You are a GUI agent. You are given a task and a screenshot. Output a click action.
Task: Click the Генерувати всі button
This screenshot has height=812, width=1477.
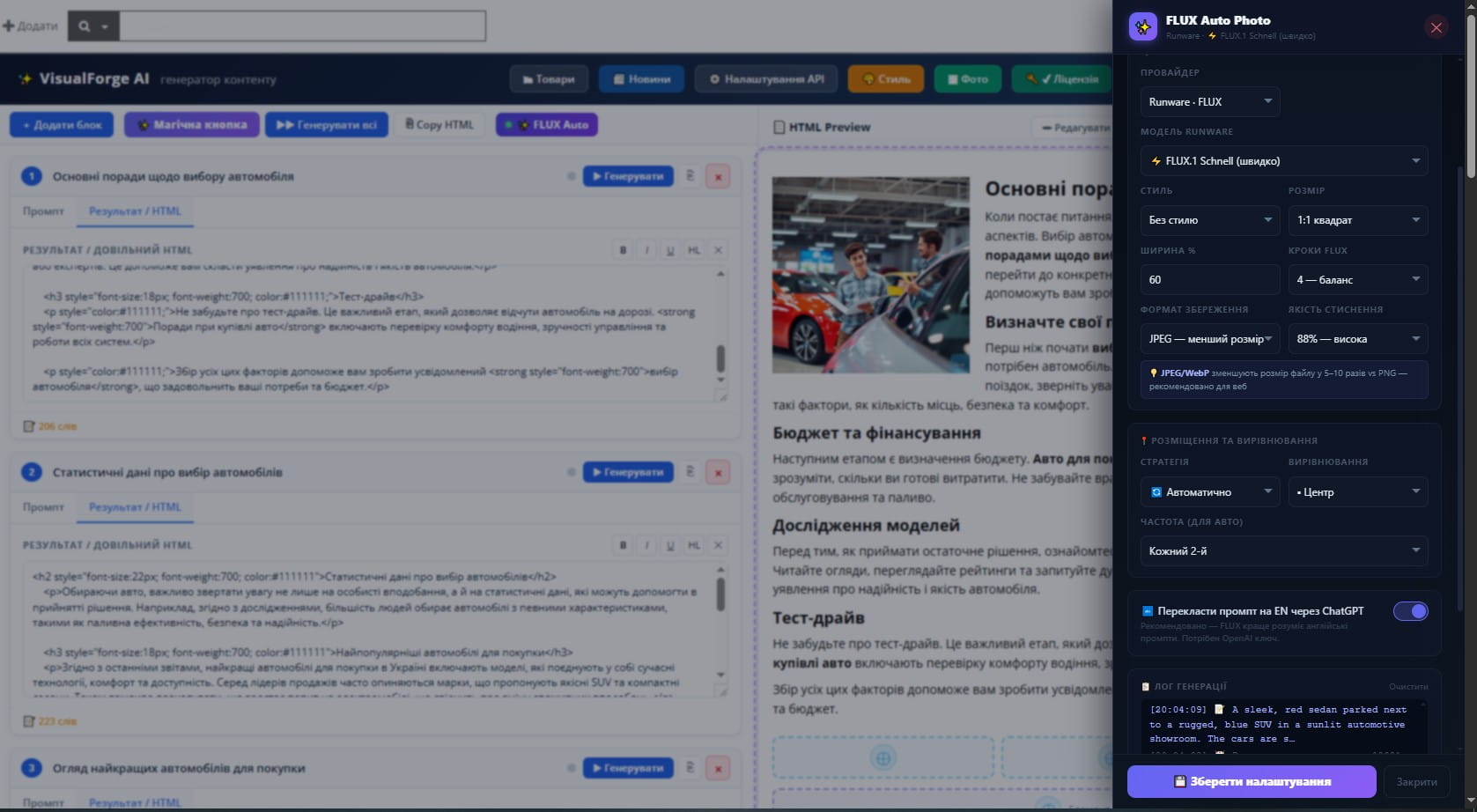327,125
